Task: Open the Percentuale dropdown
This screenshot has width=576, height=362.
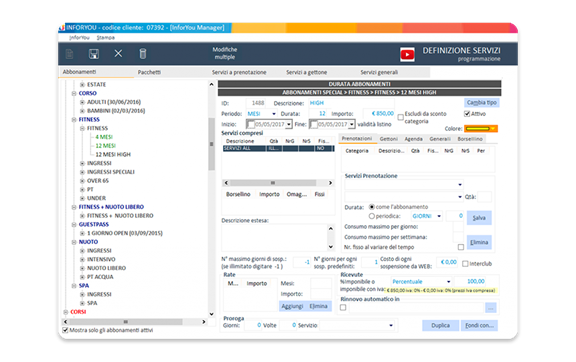Action: (x=449, y=282)
